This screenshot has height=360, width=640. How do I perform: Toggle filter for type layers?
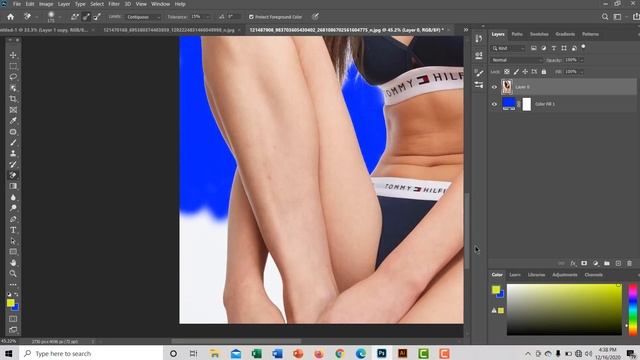pos(554,48)
